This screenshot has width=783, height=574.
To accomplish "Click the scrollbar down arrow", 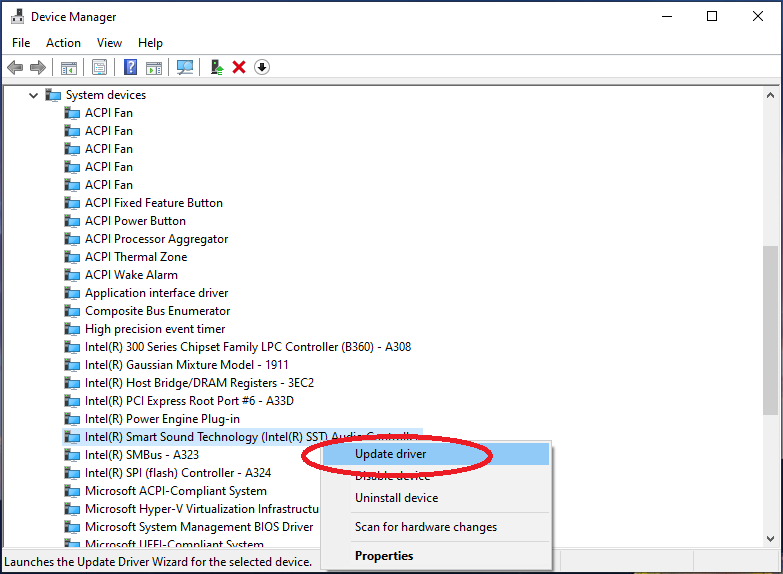I will pos(770,539).
